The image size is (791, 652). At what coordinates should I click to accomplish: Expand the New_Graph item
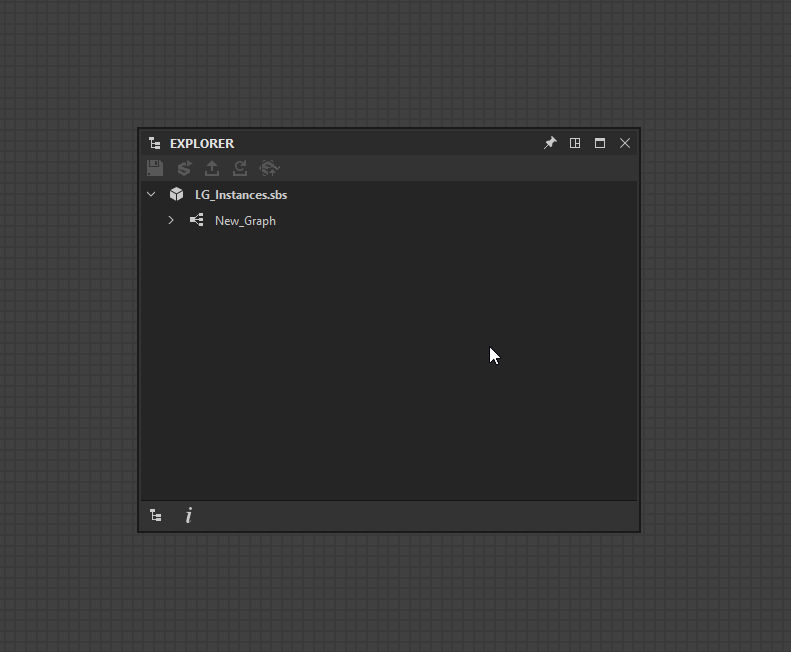[171, 221]
